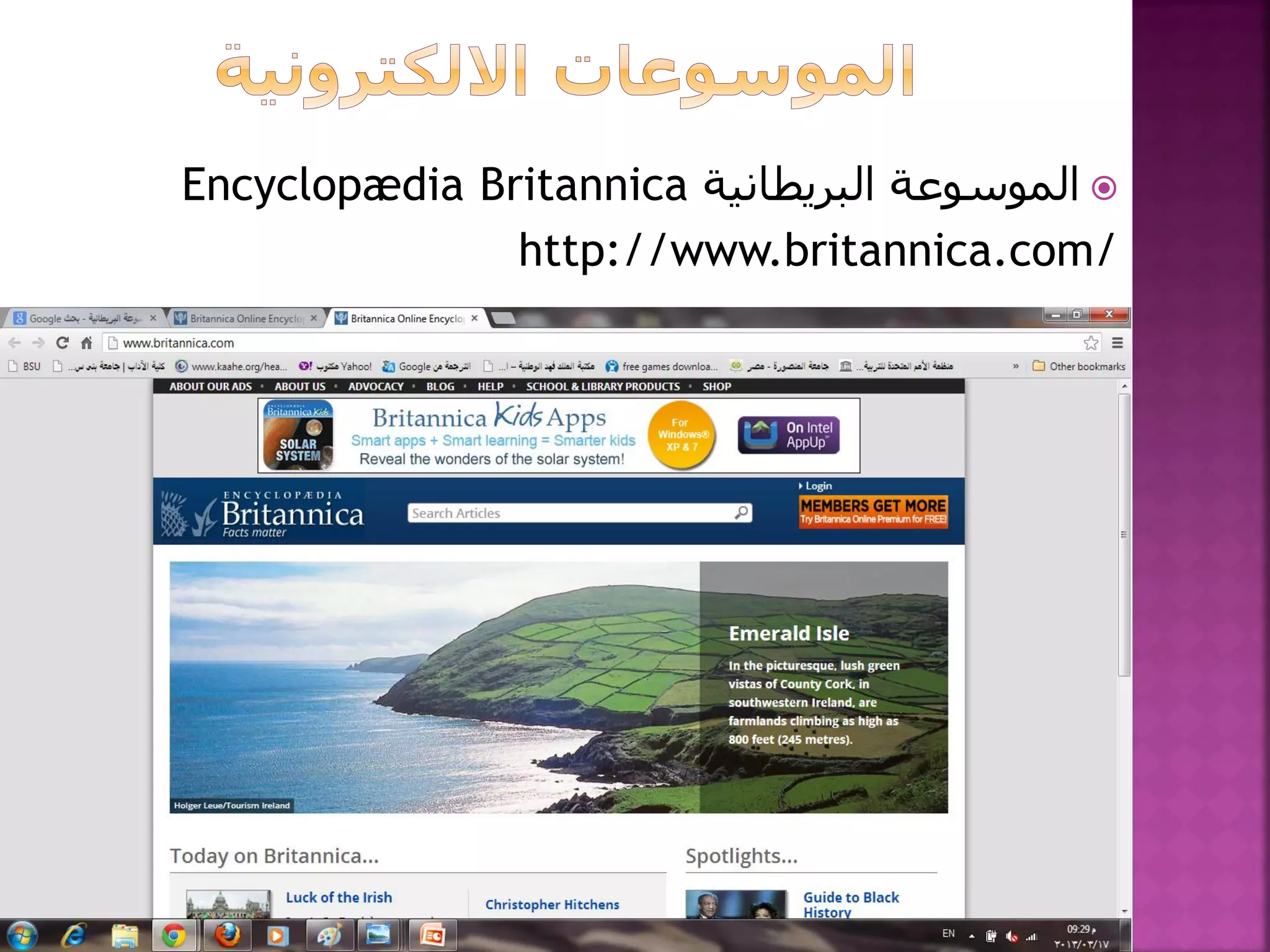Close the Google search tab
Screen dimensions: 1270x952
tap(153, 318)
